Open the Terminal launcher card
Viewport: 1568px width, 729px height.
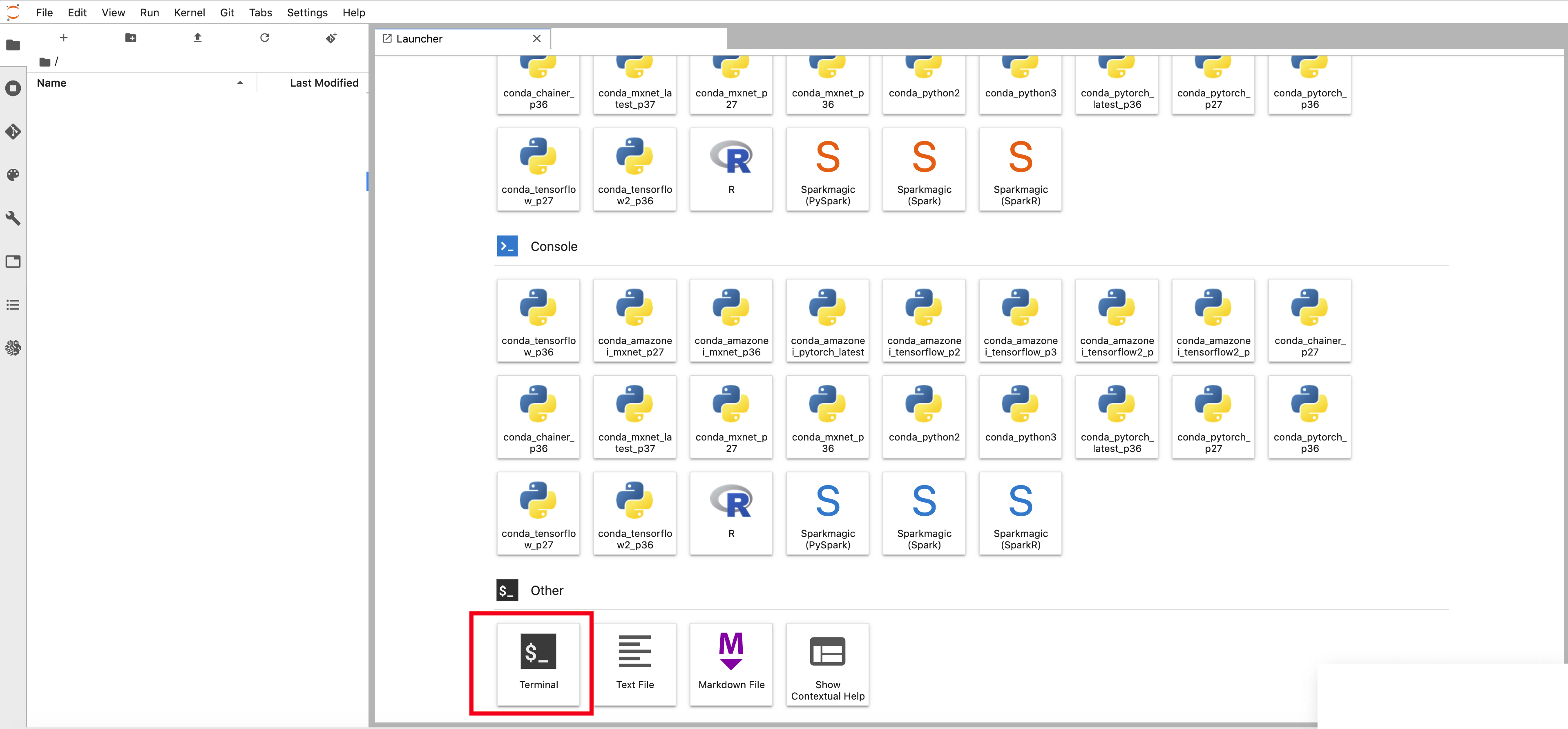coord(538,664)
